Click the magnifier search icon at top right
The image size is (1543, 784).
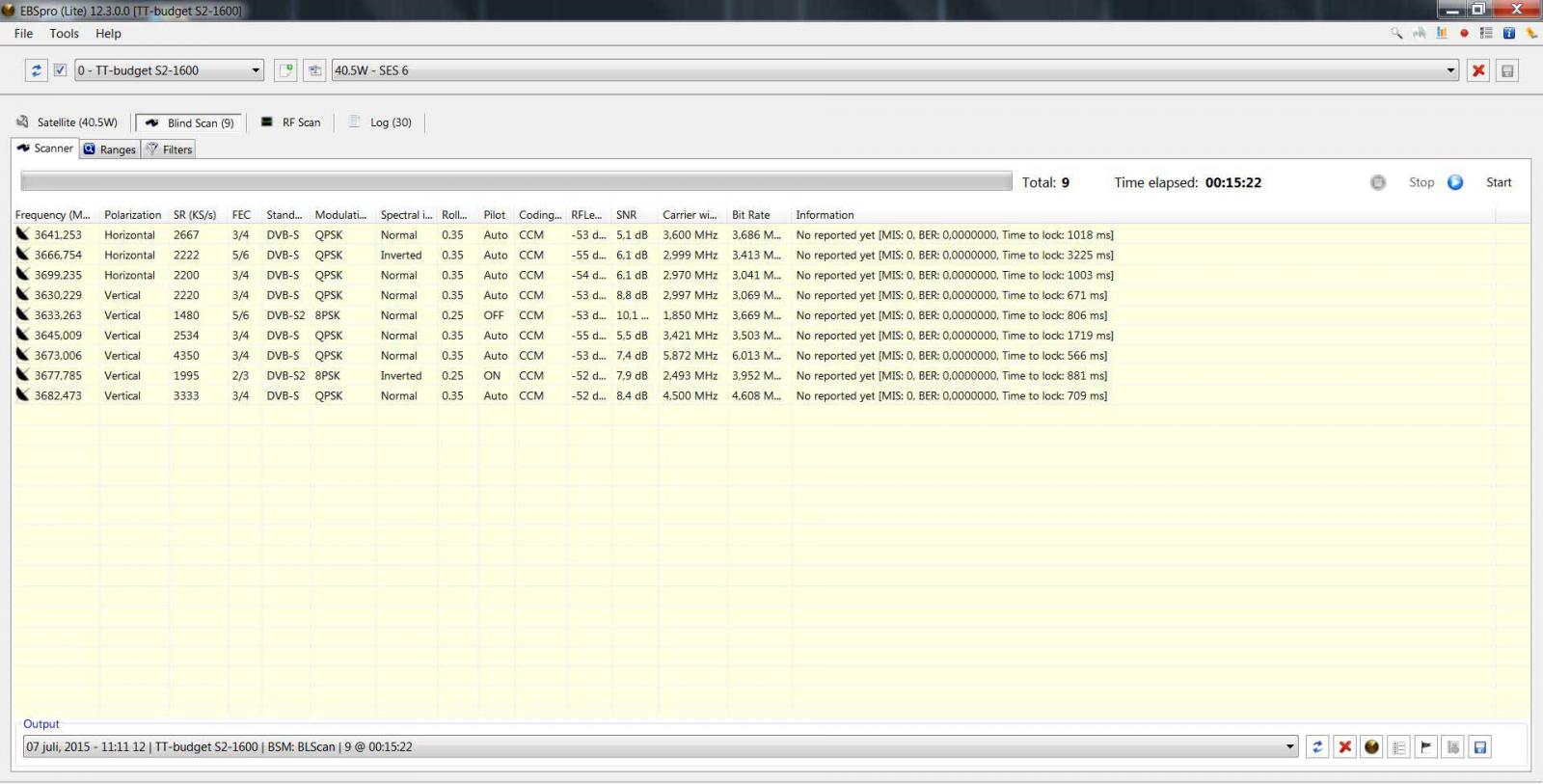coord(1396,33)
